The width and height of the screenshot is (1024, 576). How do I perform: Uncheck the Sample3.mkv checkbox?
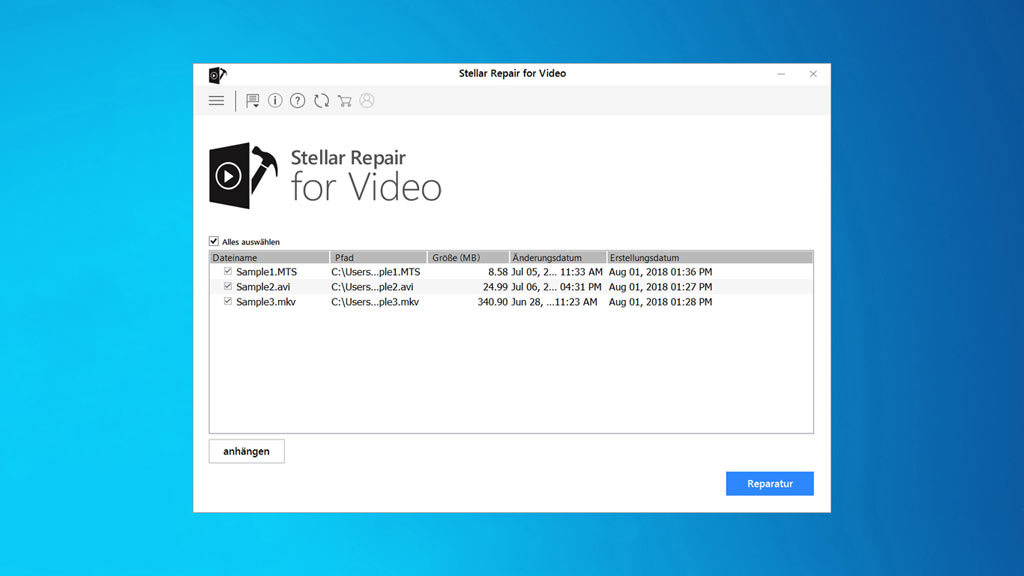pyautogui.click(x=228, y=301)
